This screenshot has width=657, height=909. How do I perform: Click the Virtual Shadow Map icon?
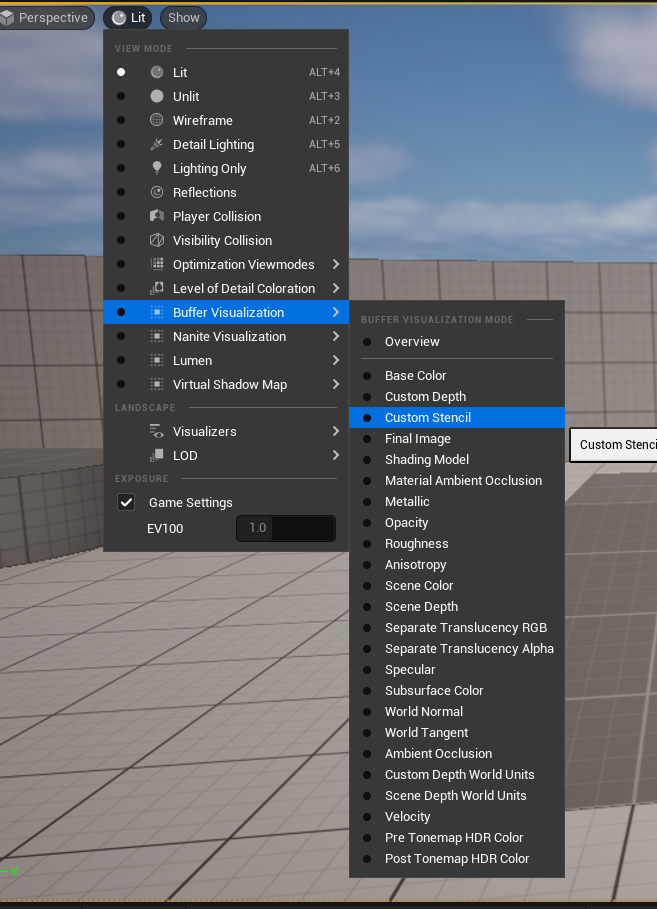pos(157,384)
